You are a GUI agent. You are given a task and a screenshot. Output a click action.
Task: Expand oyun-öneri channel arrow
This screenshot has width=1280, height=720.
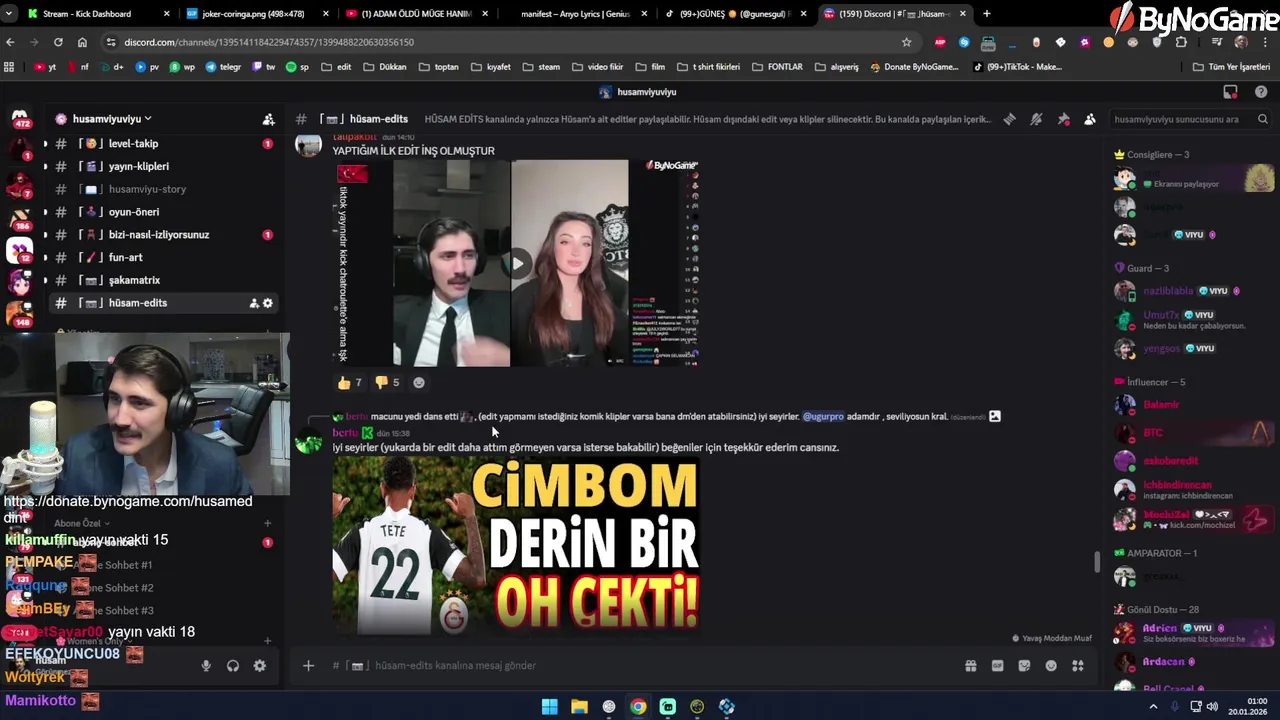click(45, 212)
